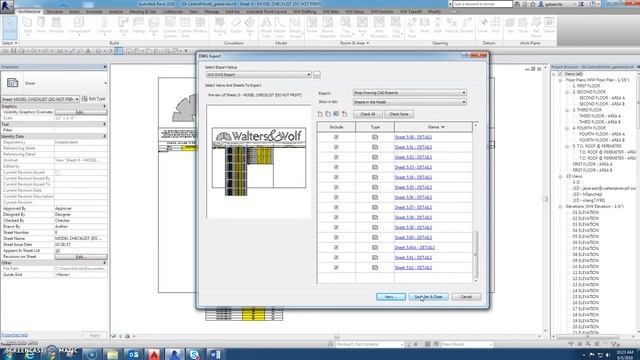Select the Window tool in Revit ribbon
The image size is (640, 360).
56,26
